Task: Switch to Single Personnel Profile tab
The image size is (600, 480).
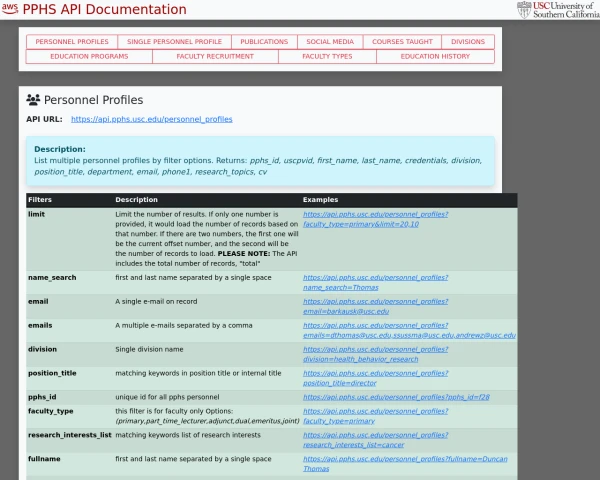Action: click(x=175, y=42)
